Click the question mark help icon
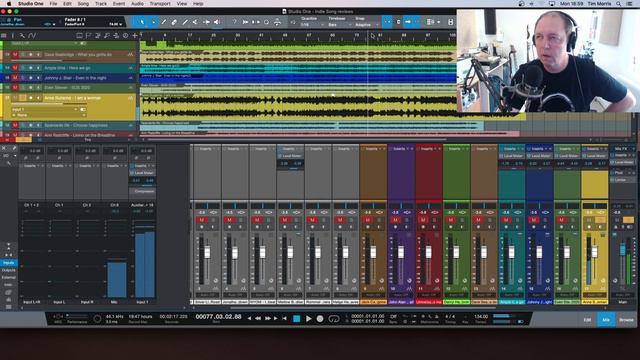This screenshot has width=640, height=360. (234, 22)
